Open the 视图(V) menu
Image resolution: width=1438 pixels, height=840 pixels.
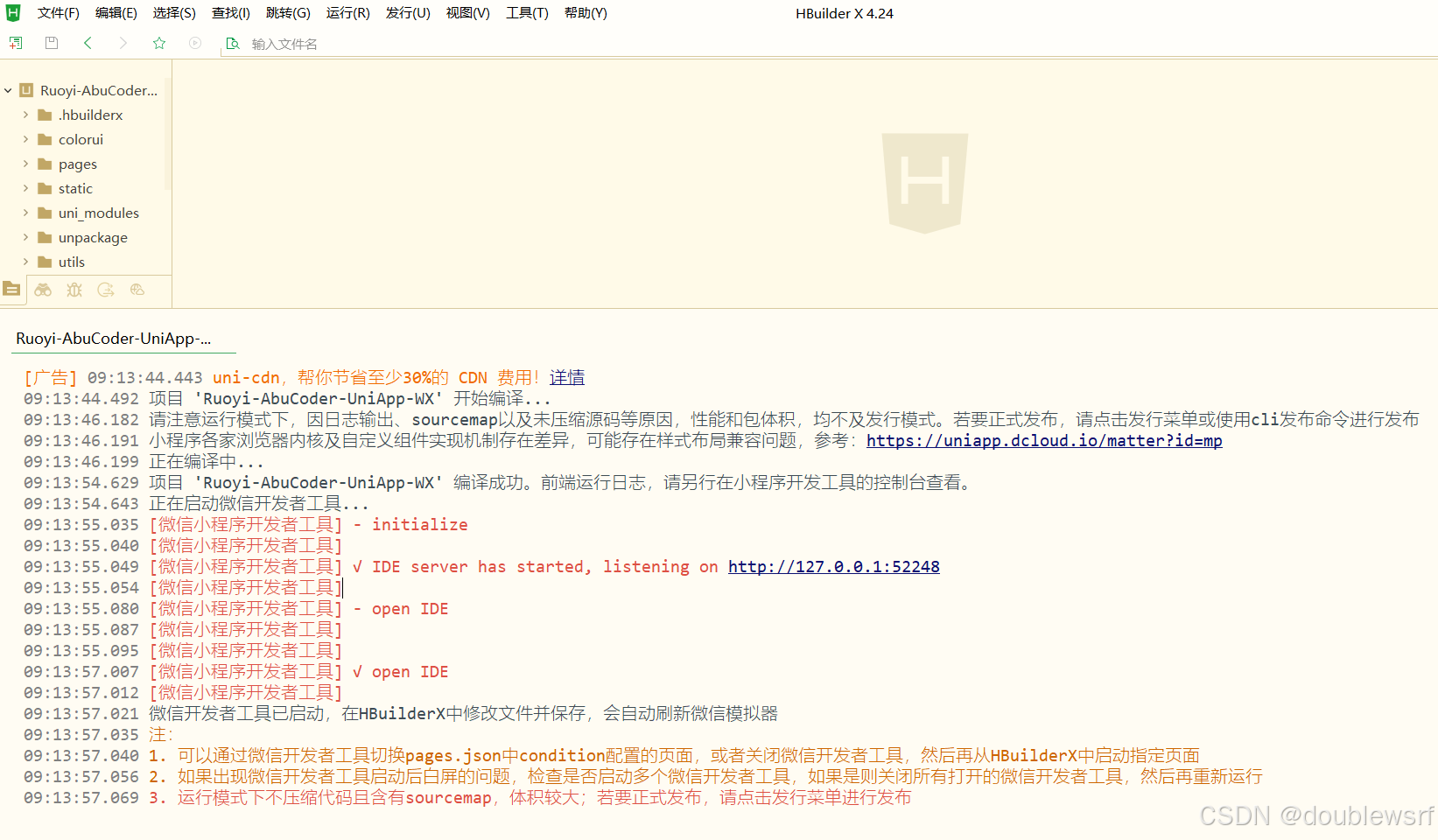(468, 13)
